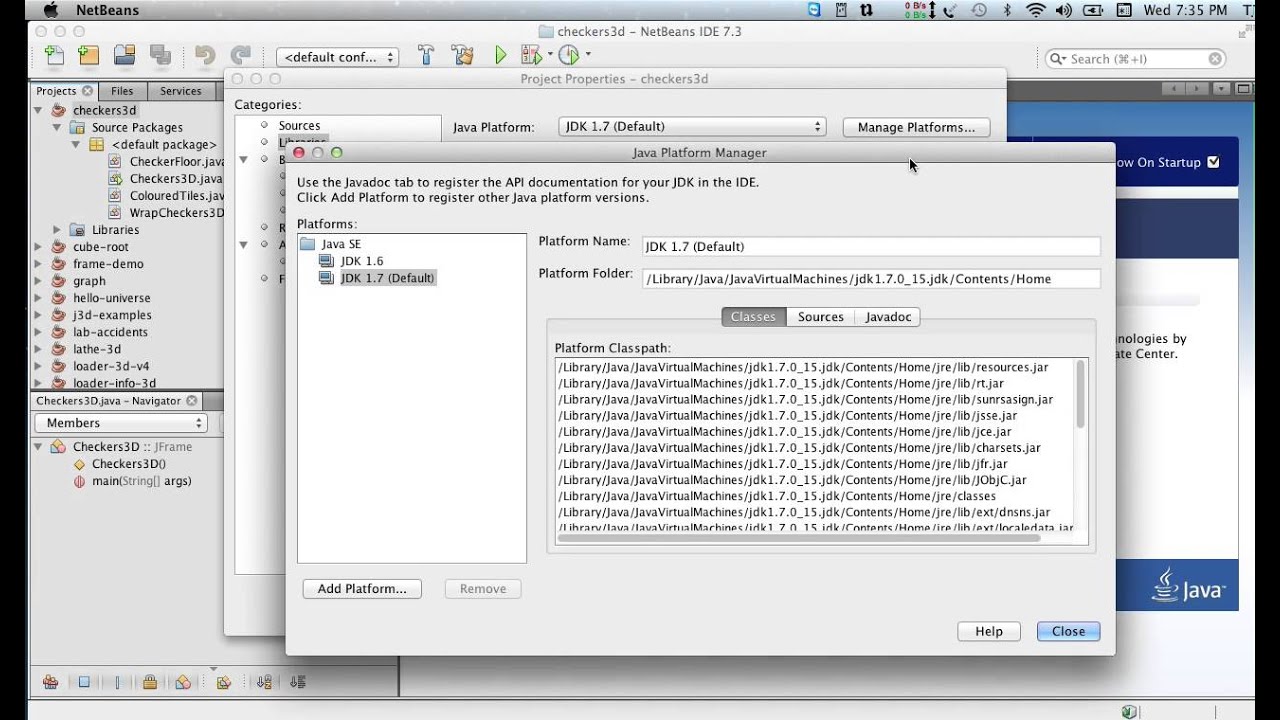Switch to the Files tab

(x=122, y=91)
